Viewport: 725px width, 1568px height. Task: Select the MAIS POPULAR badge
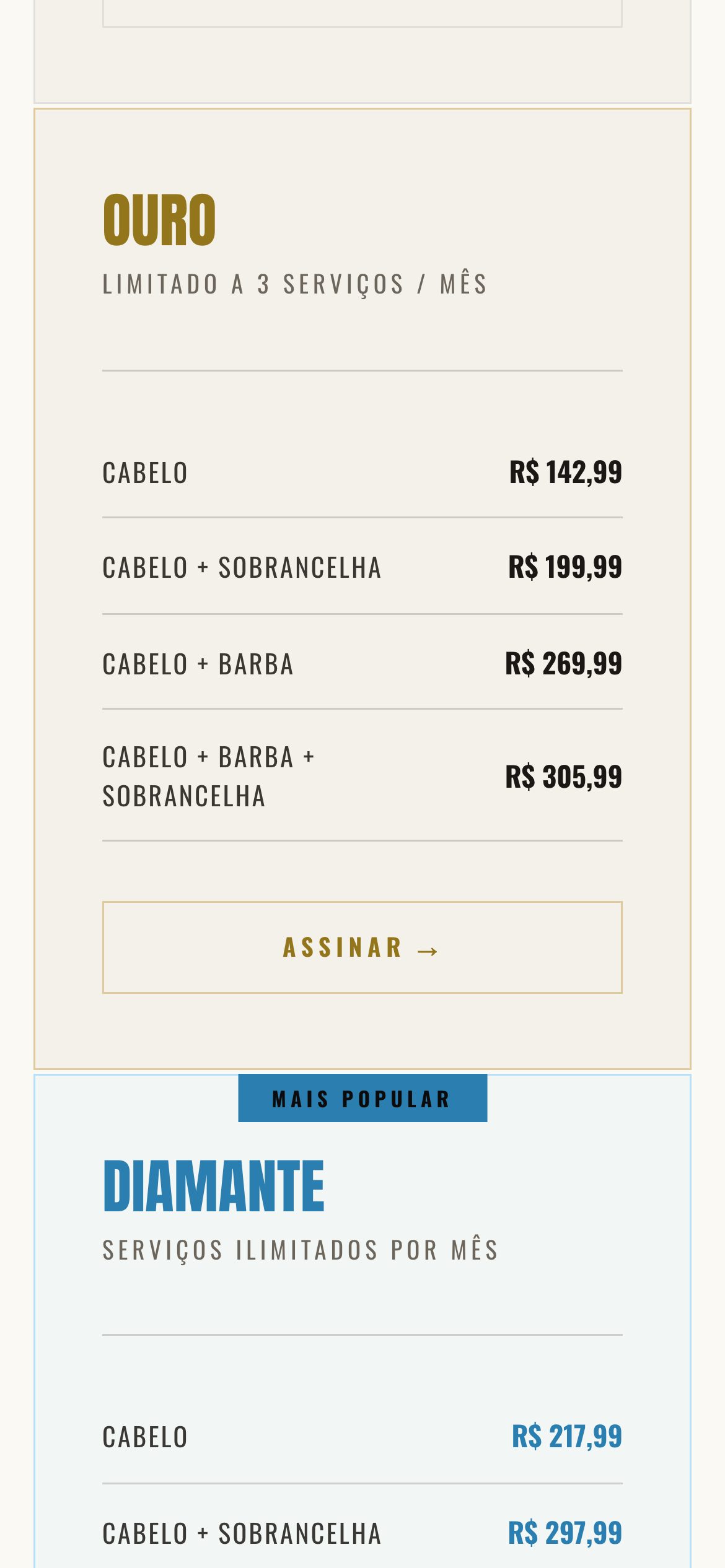[362, 1098]
